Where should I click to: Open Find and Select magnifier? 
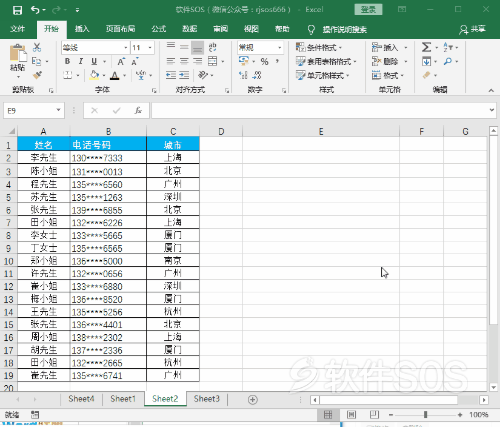coord(448,61)
